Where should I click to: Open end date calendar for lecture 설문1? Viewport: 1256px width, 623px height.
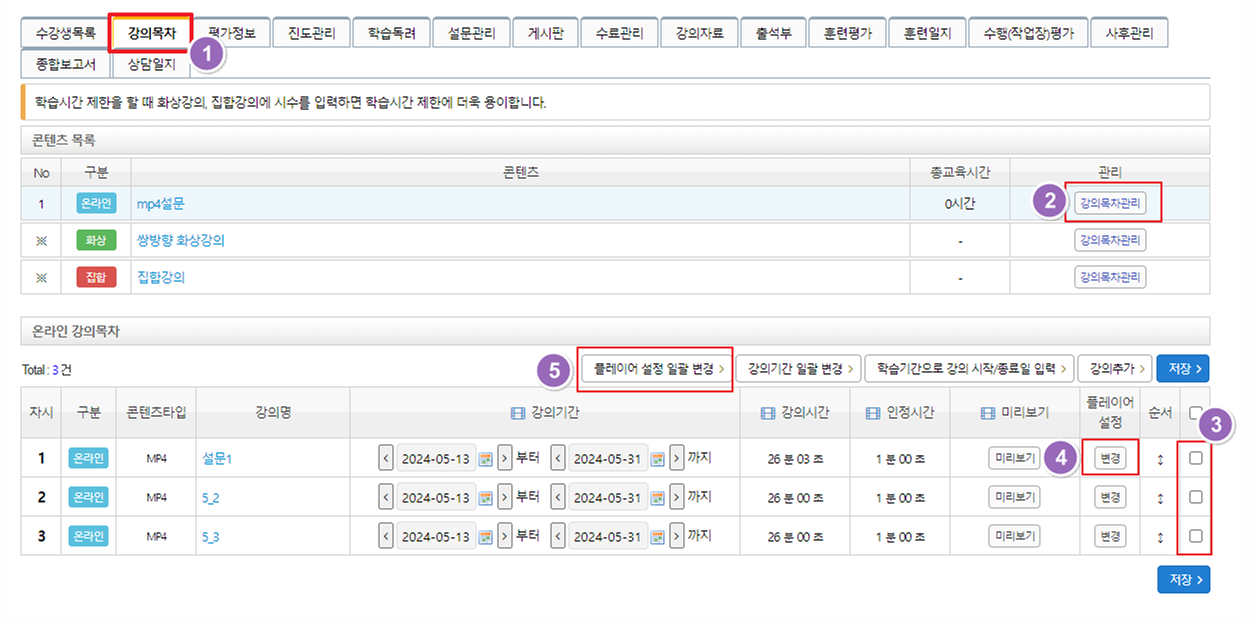pyautogui.click(x=658, y=459)
